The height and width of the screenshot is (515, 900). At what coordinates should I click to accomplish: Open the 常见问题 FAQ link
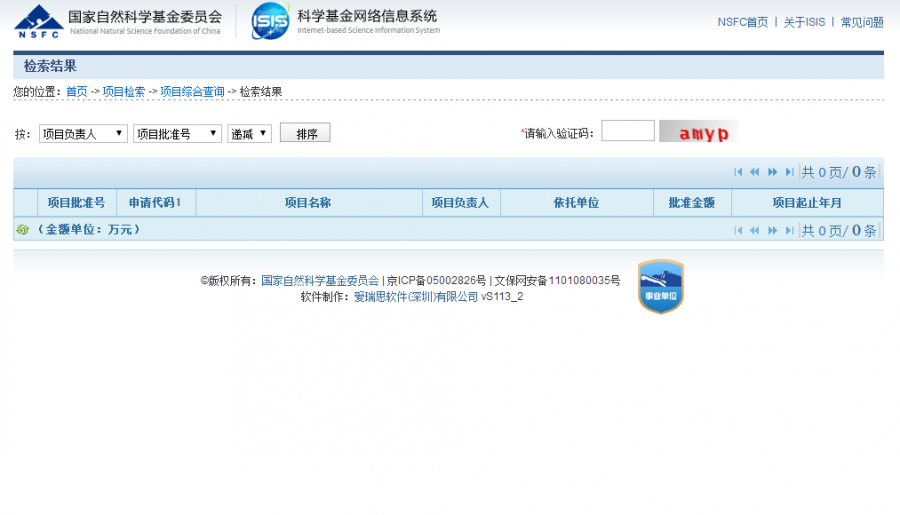(x=861, y=22)
